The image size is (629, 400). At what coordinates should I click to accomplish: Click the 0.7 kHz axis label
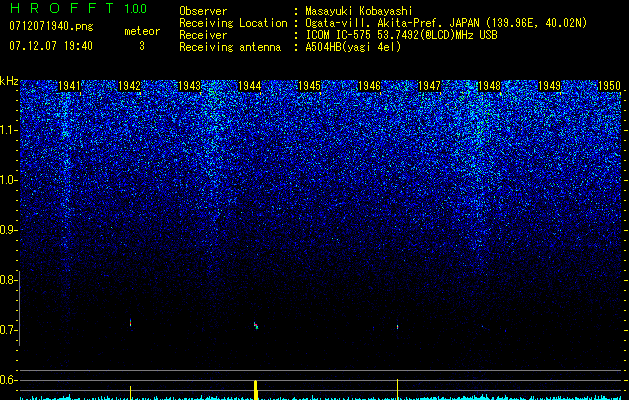click(7, 330)
